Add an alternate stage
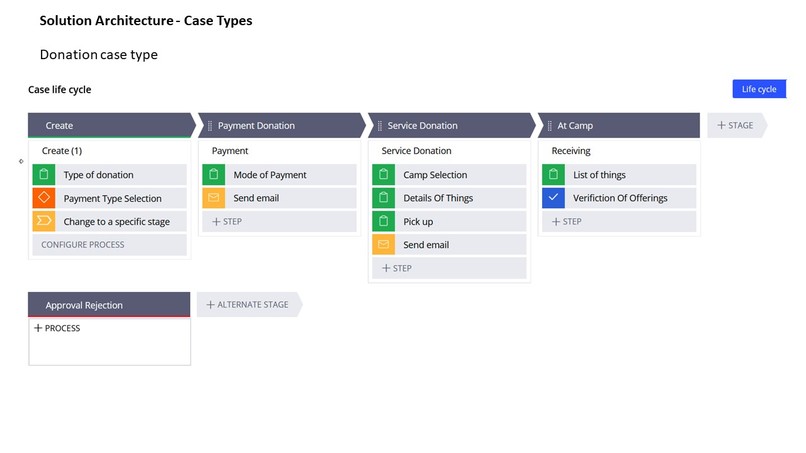 click(x=245, y=304)
